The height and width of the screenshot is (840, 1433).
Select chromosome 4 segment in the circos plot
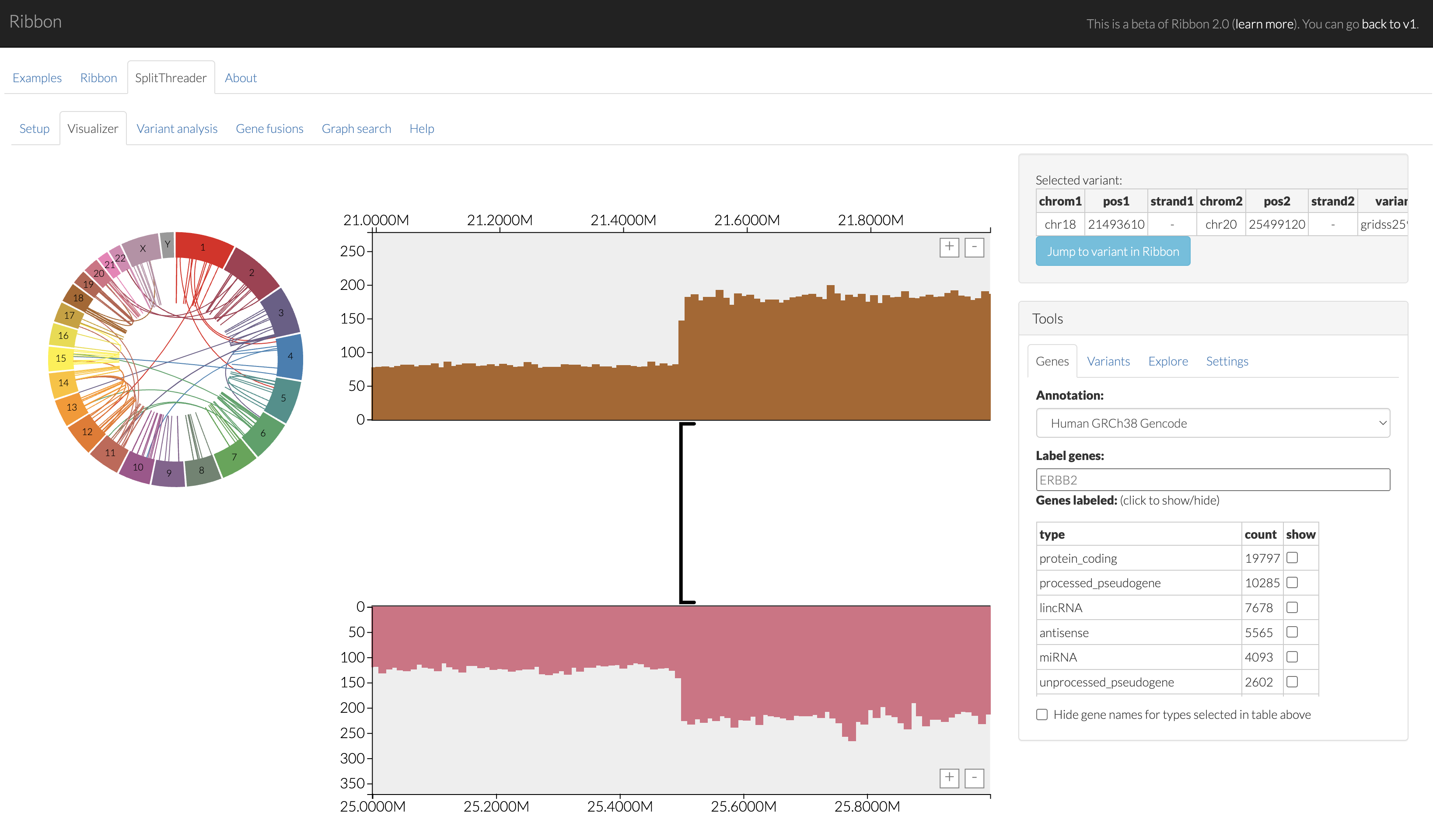tap(290, 356)
